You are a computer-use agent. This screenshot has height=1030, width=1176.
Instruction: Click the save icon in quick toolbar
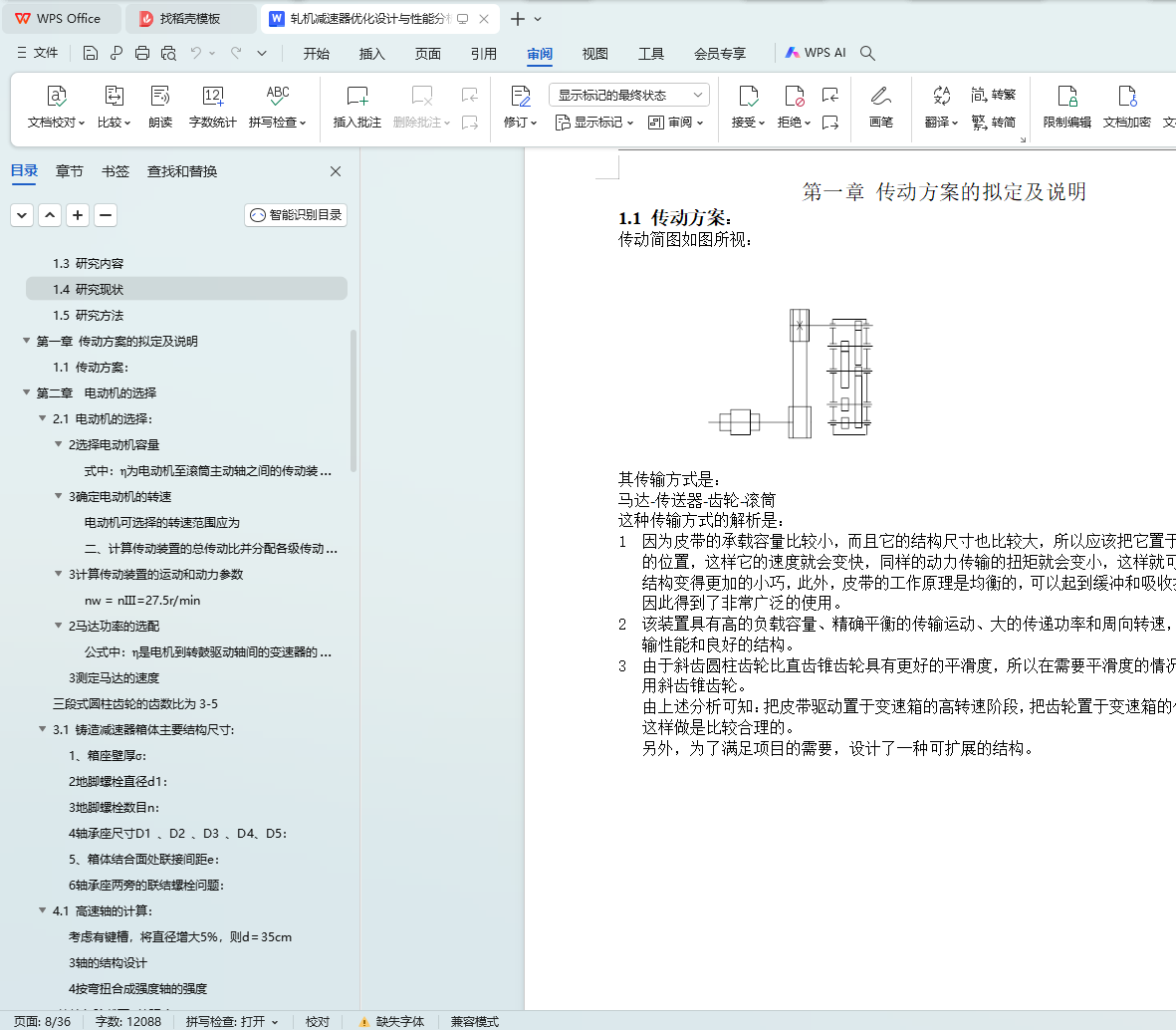90,53
